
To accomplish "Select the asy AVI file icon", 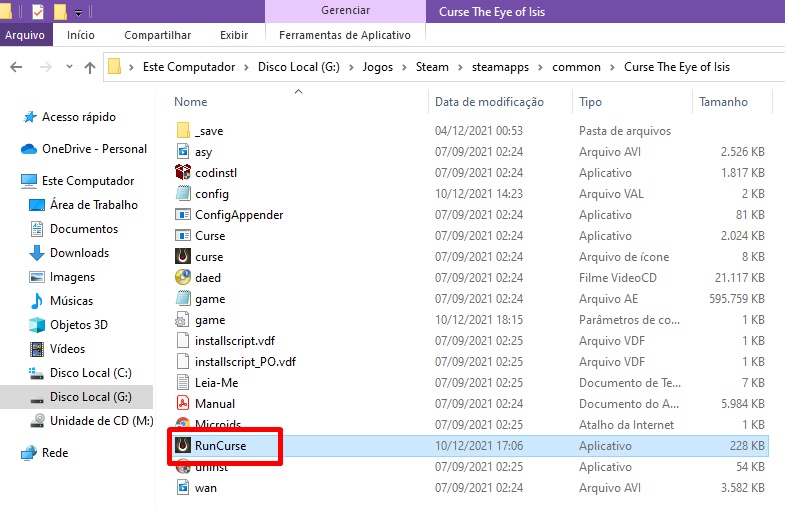I will pos(183,152).
